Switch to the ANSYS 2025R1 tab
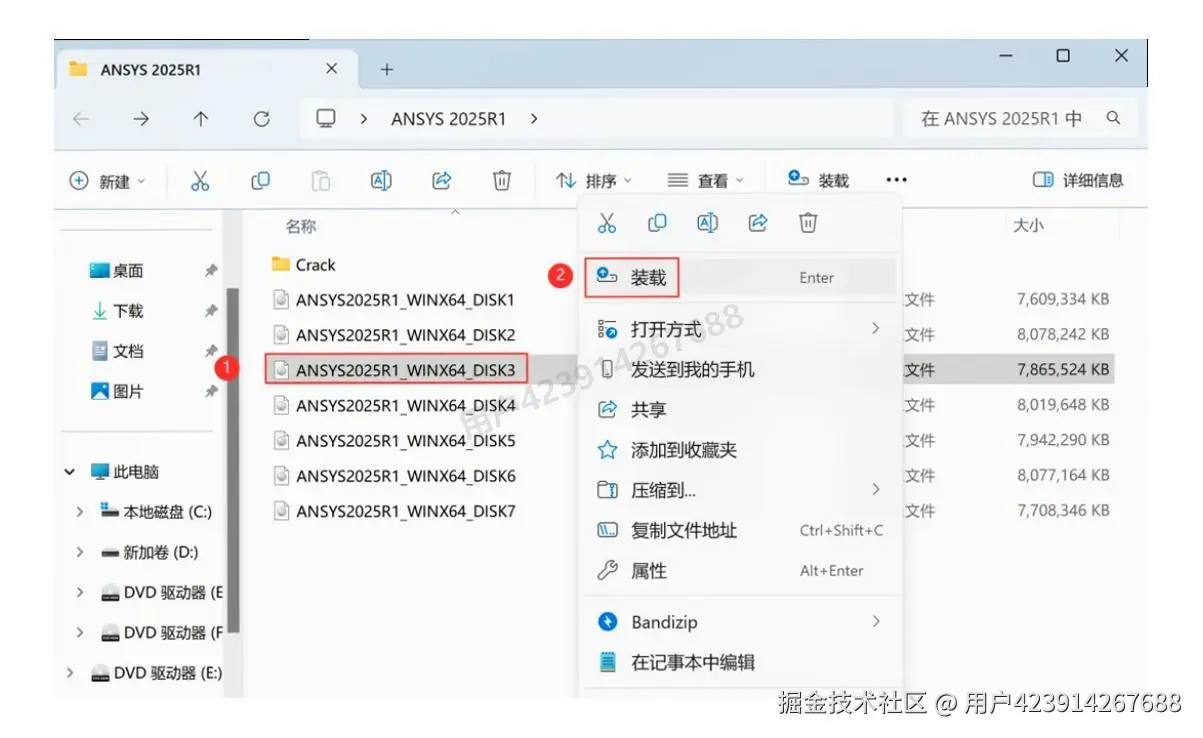Image resolution: width=1203 pixels, height=738 pixels. [150, 68]
